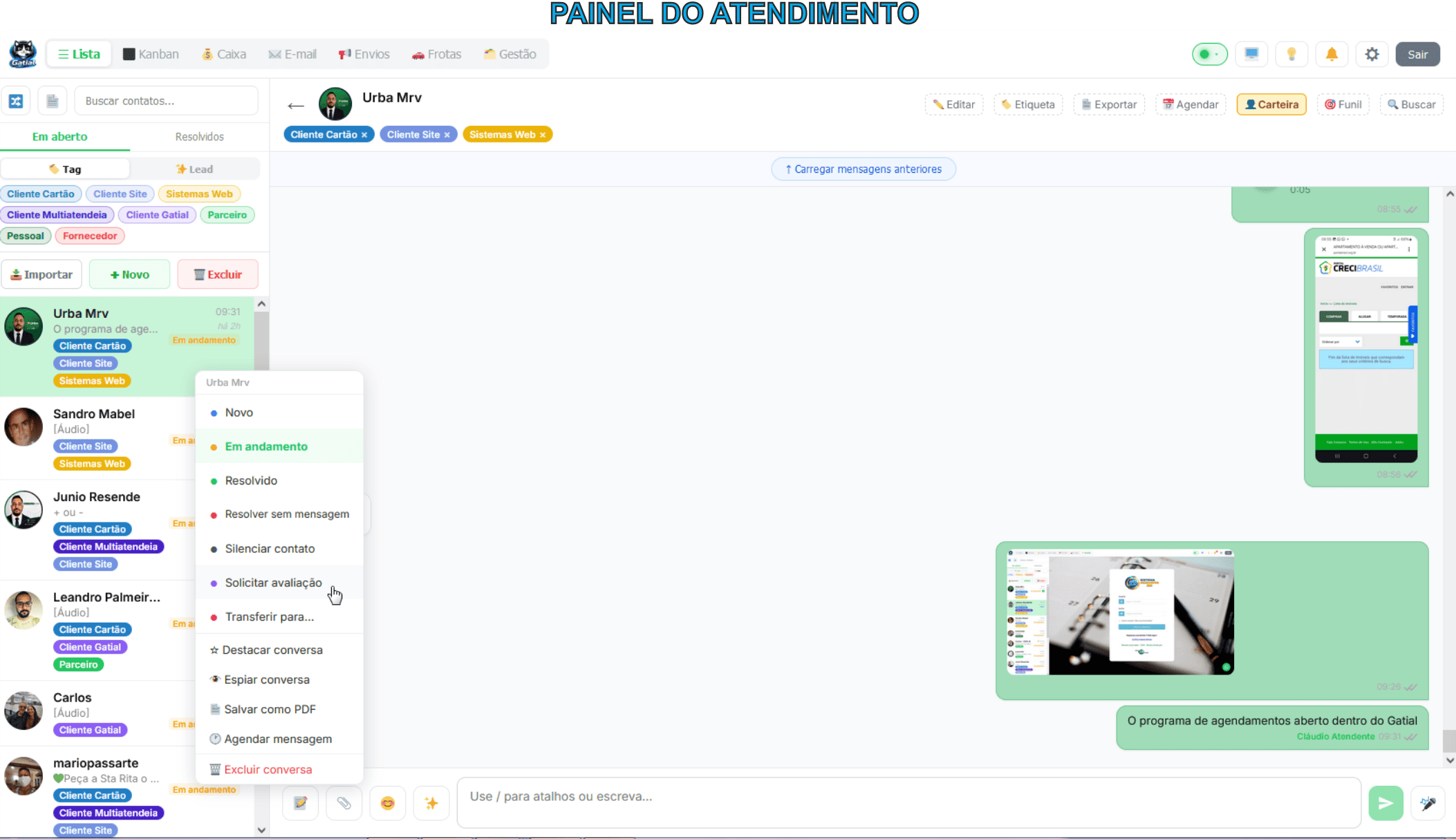Filter by Pessoal tag chip
The width and height of the screenshot is (1456, 839).
pos(26,236)
